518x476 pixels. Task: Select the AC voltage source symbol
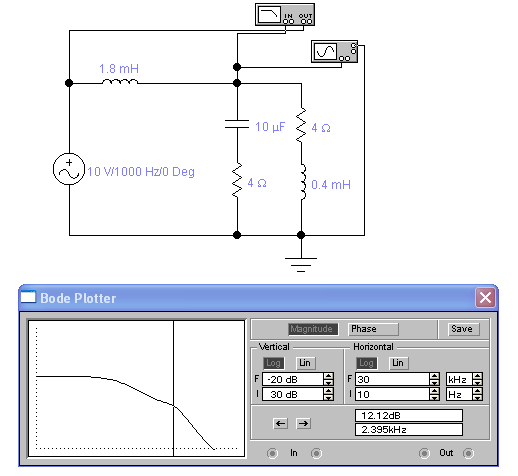point(69,169)
